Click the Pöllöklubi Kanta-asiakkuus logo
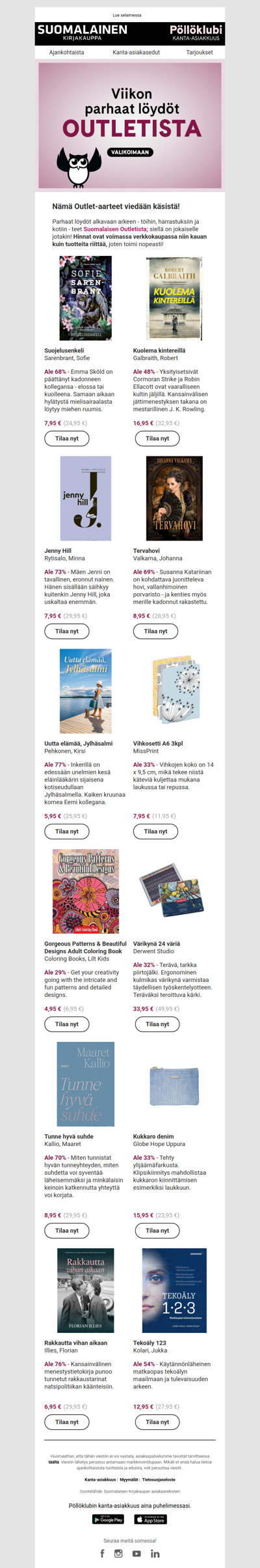 click(x=196, y=33)
